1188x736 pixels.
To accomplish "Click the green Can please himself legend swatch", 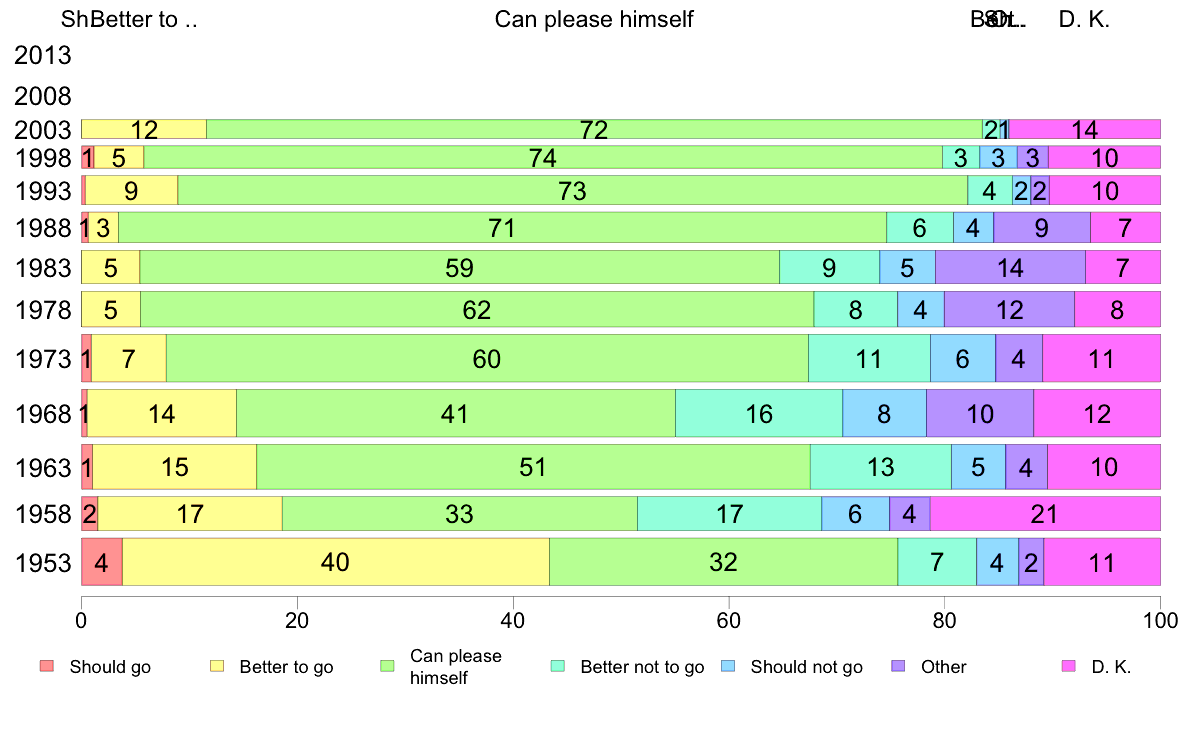I will tap(387, 666).
